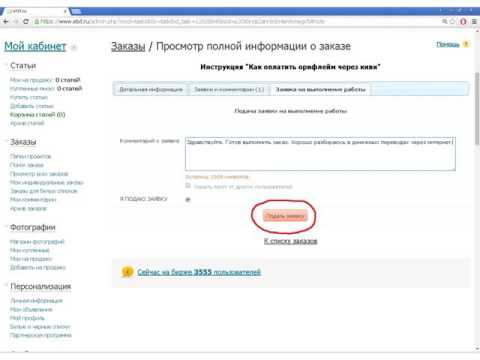Click the Статьи section heading
Screen dimensions: 480x360
[23, 66]
